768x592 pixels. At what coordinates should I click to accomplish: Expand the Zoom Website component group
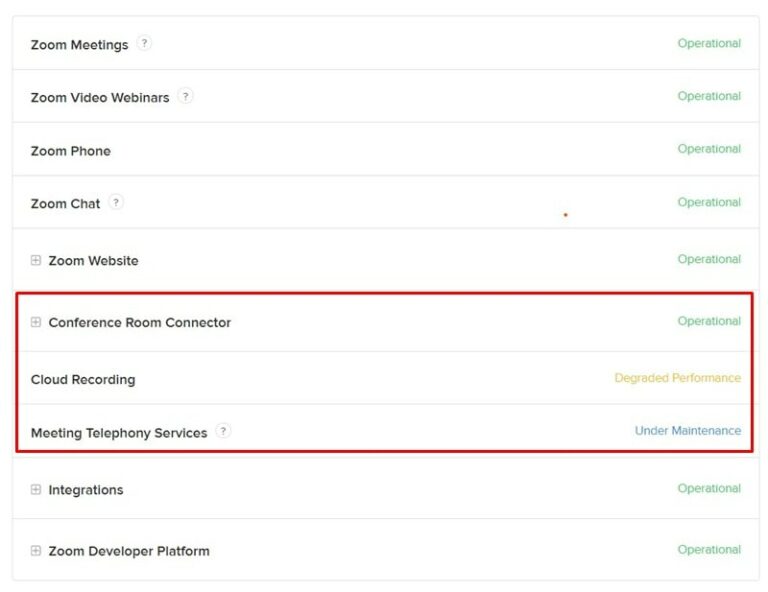click(36, 260)
